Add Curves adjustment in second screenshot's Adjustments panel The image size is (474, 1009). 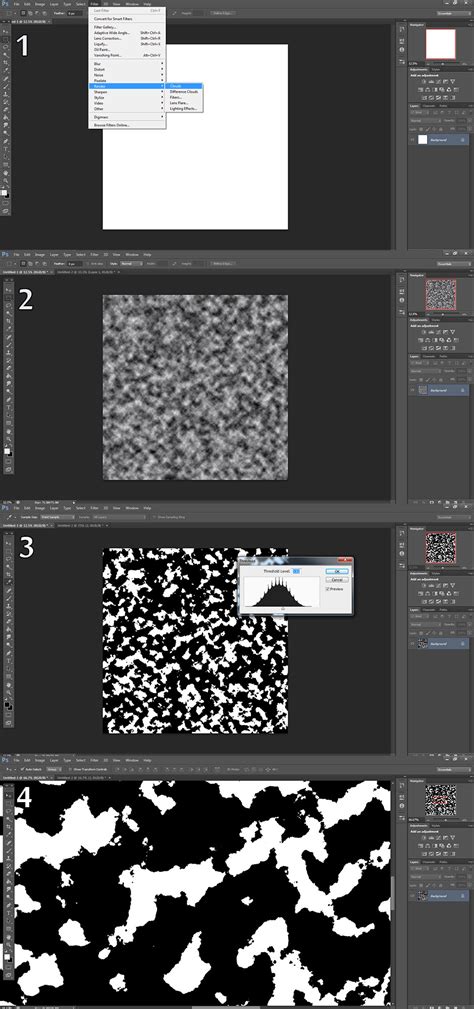click(x=439, y=332)
